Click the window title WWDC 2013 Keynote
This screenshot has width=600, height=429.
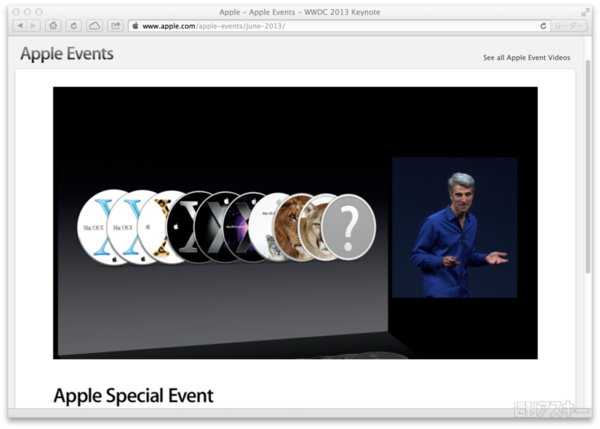300,12
